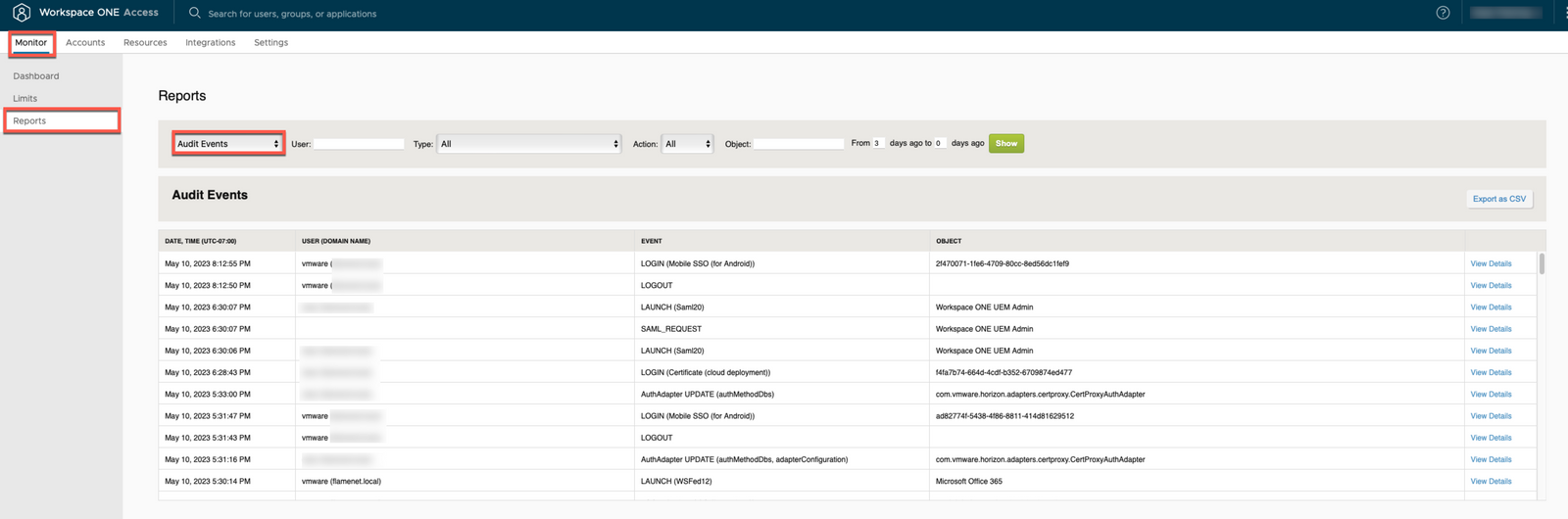Click the search magnifier icon
The height and width of the screenshot is (519, 1568).
click(x=194, y=13)
